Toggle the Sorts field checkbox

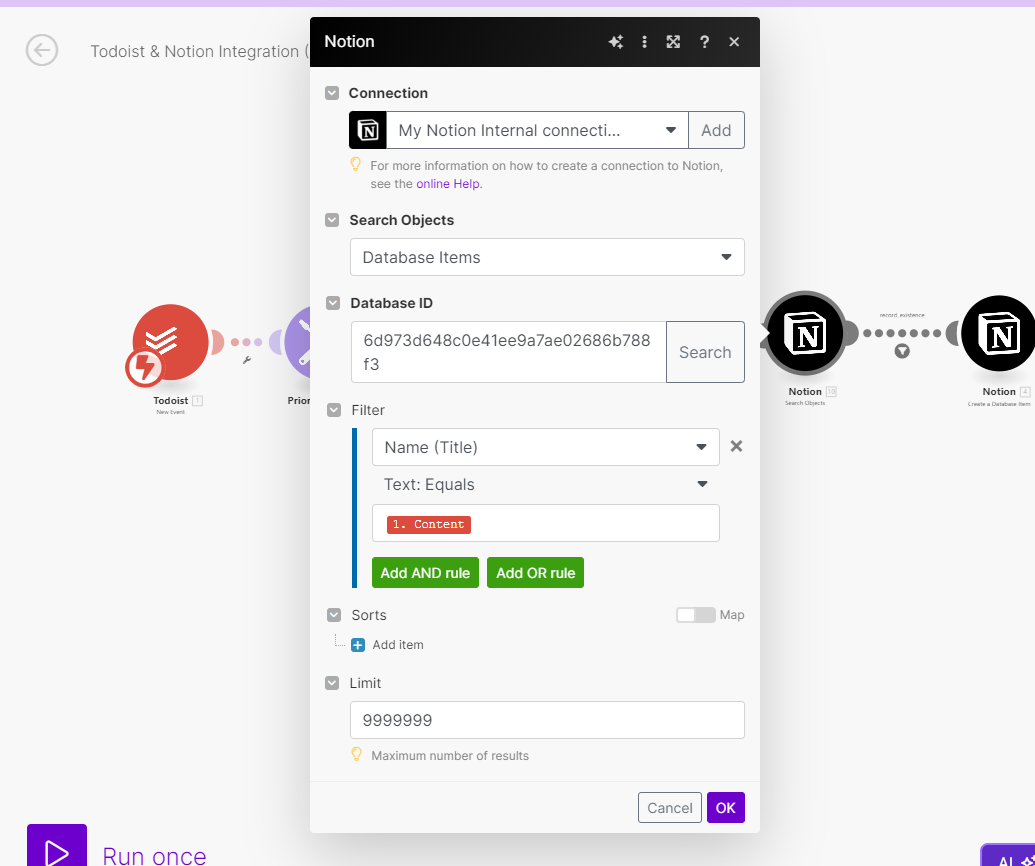point(334,615)
